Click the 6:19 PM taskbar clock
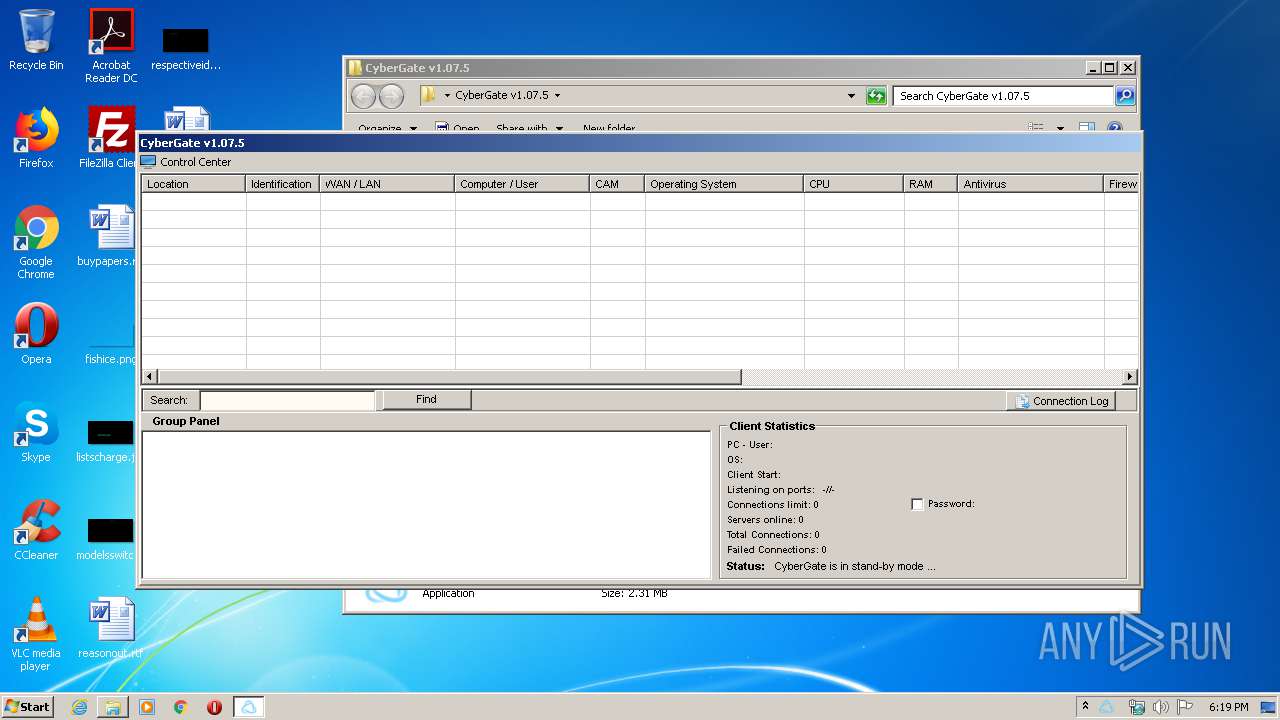 tap(1228, 707)
